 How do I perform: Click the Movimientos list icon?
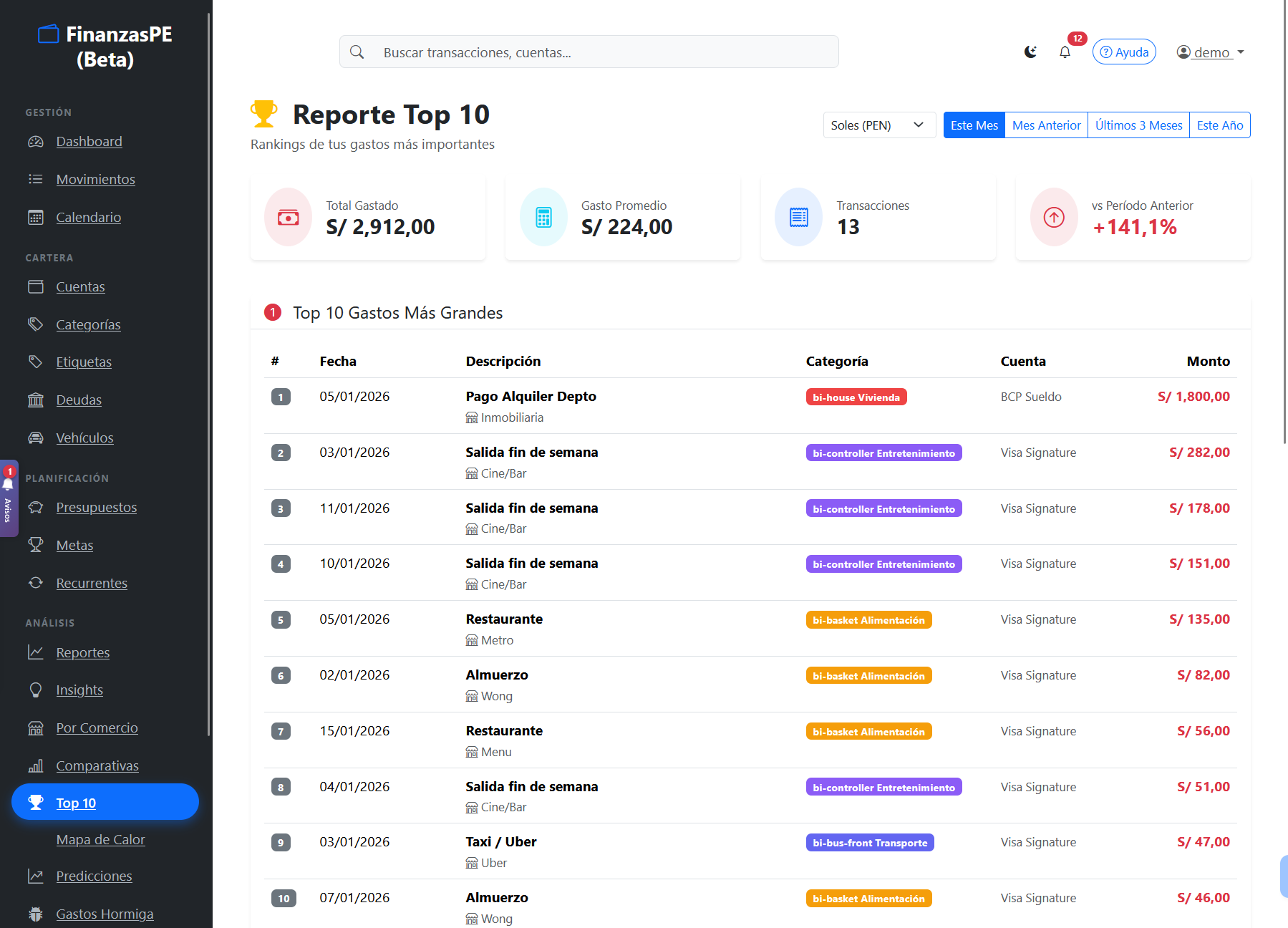[x=36, y=179]
